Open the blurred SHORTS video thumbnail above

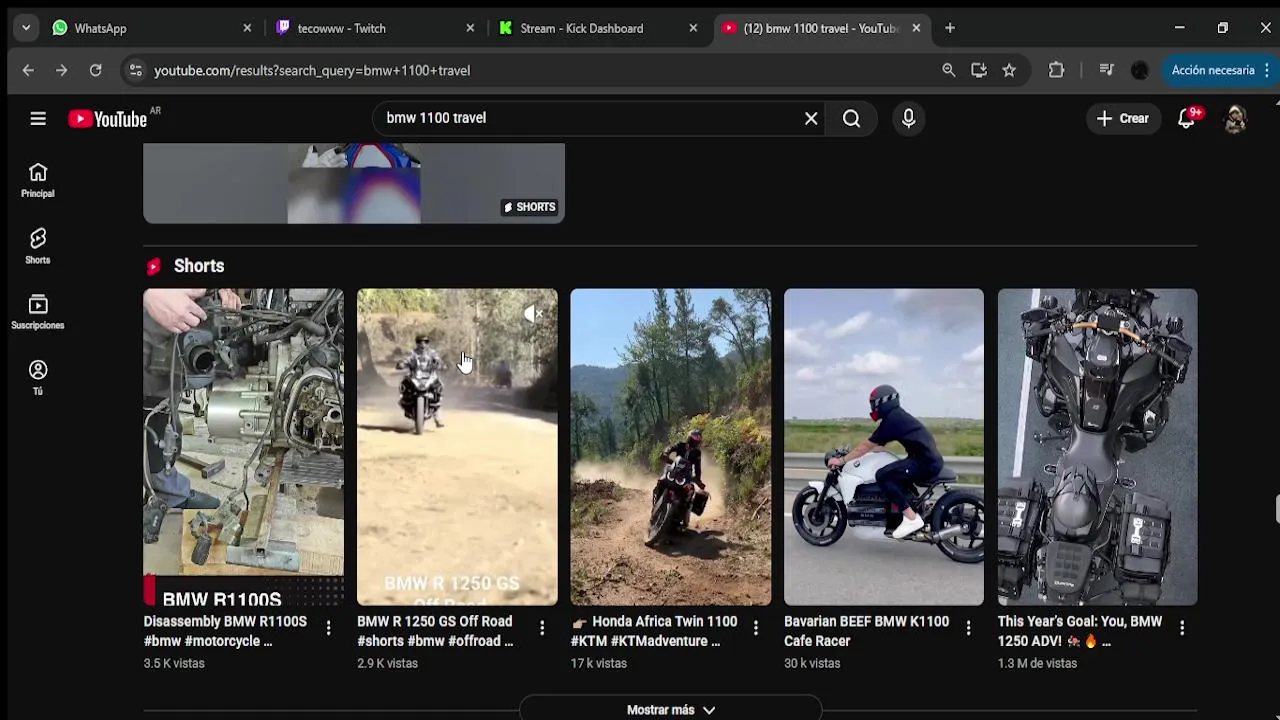tap(354, 183)
